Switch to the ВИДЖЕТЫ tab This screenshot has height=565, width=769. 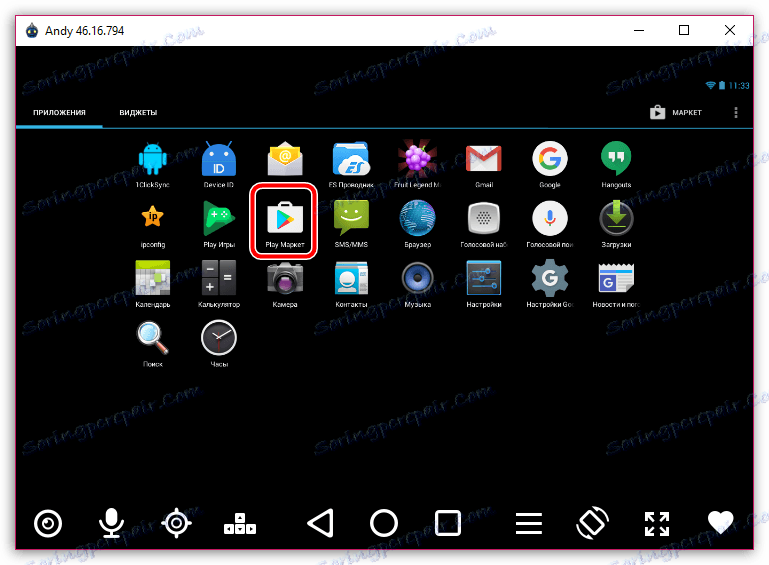click(138, 112)
